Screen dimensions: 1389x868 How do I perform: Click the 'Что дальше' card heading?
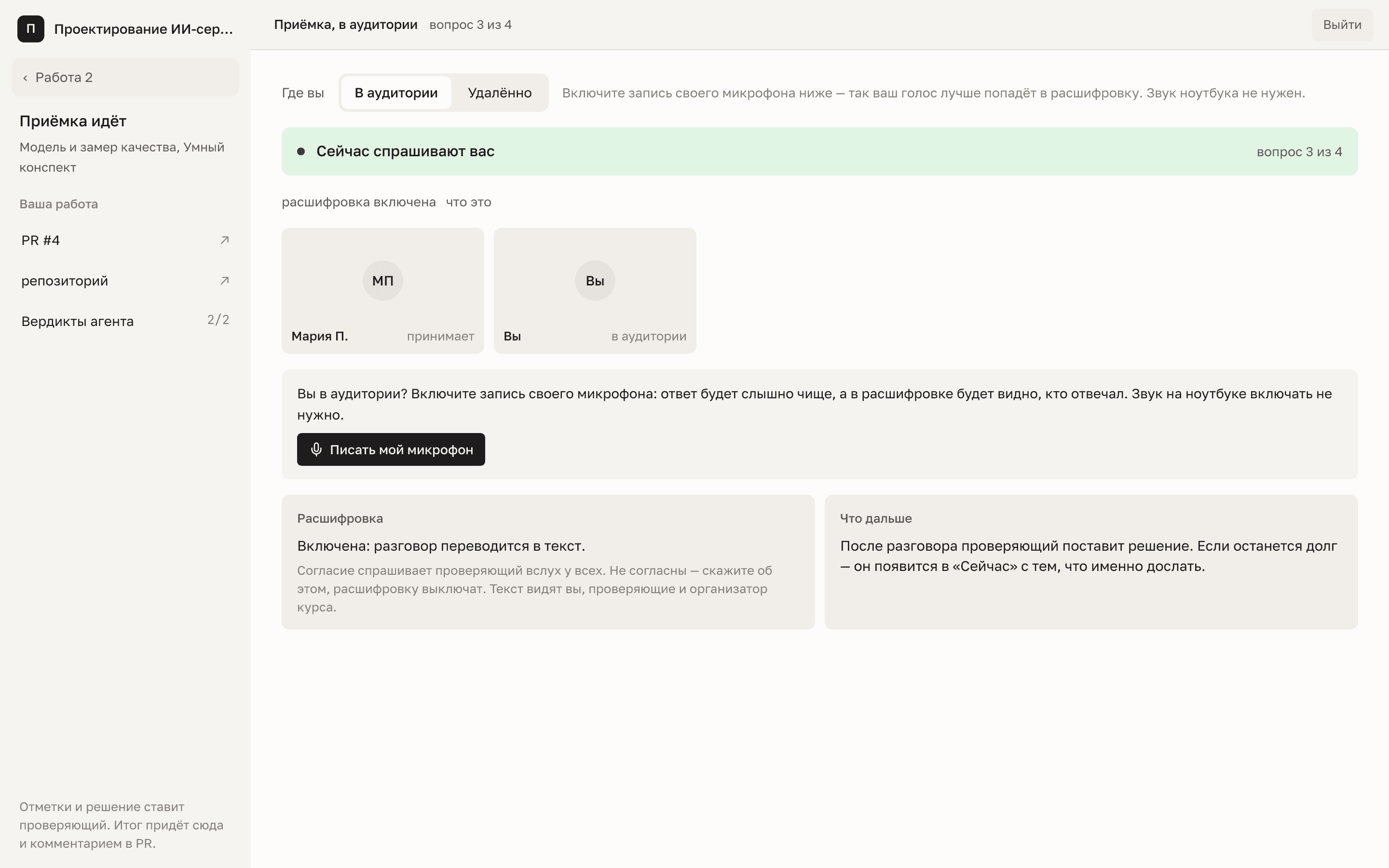(876, 518)
